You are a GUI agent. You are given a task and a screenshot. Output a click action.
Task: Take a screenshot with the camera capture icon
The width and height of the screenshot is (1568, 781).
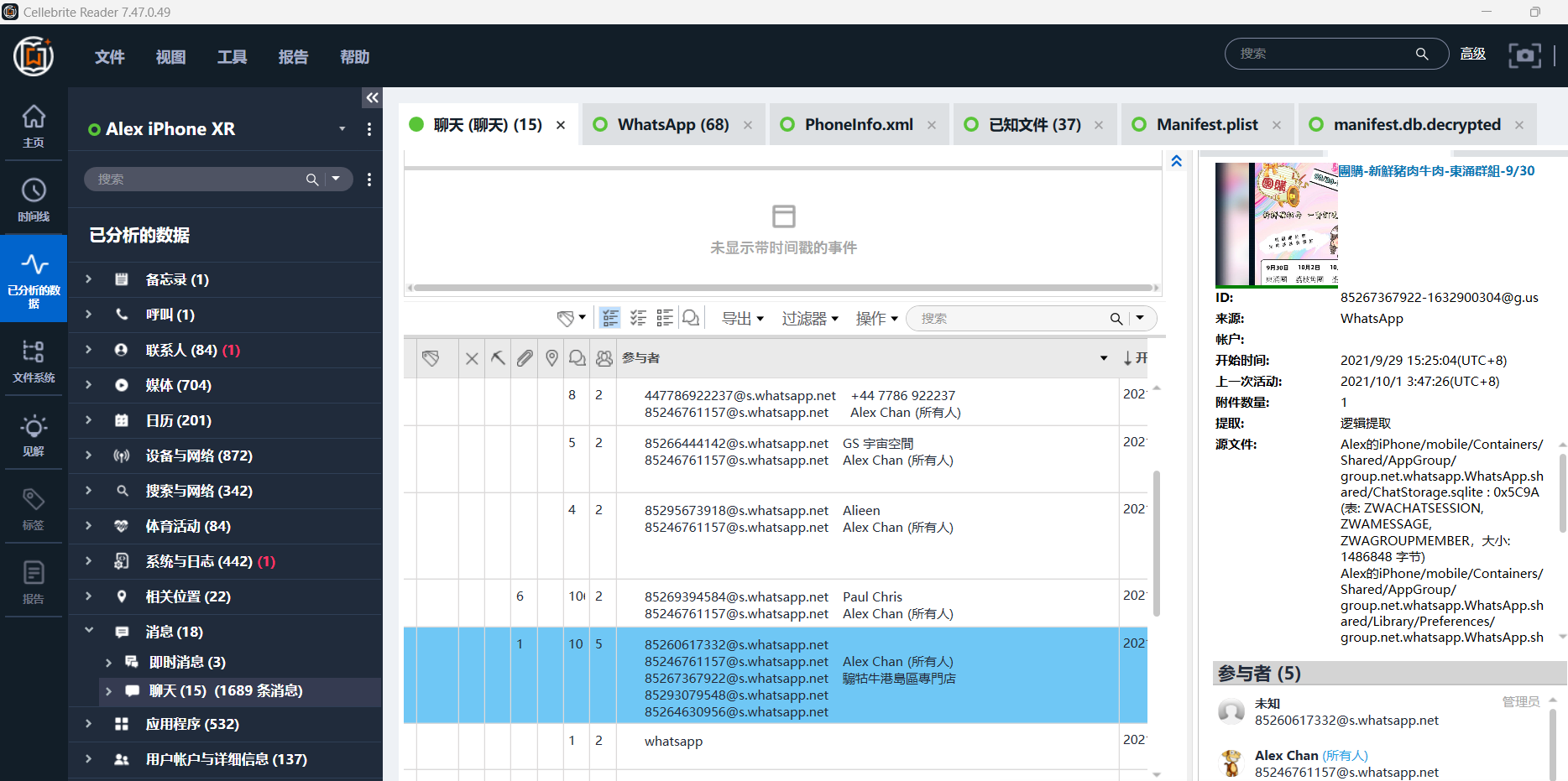tap(1524, 55)
